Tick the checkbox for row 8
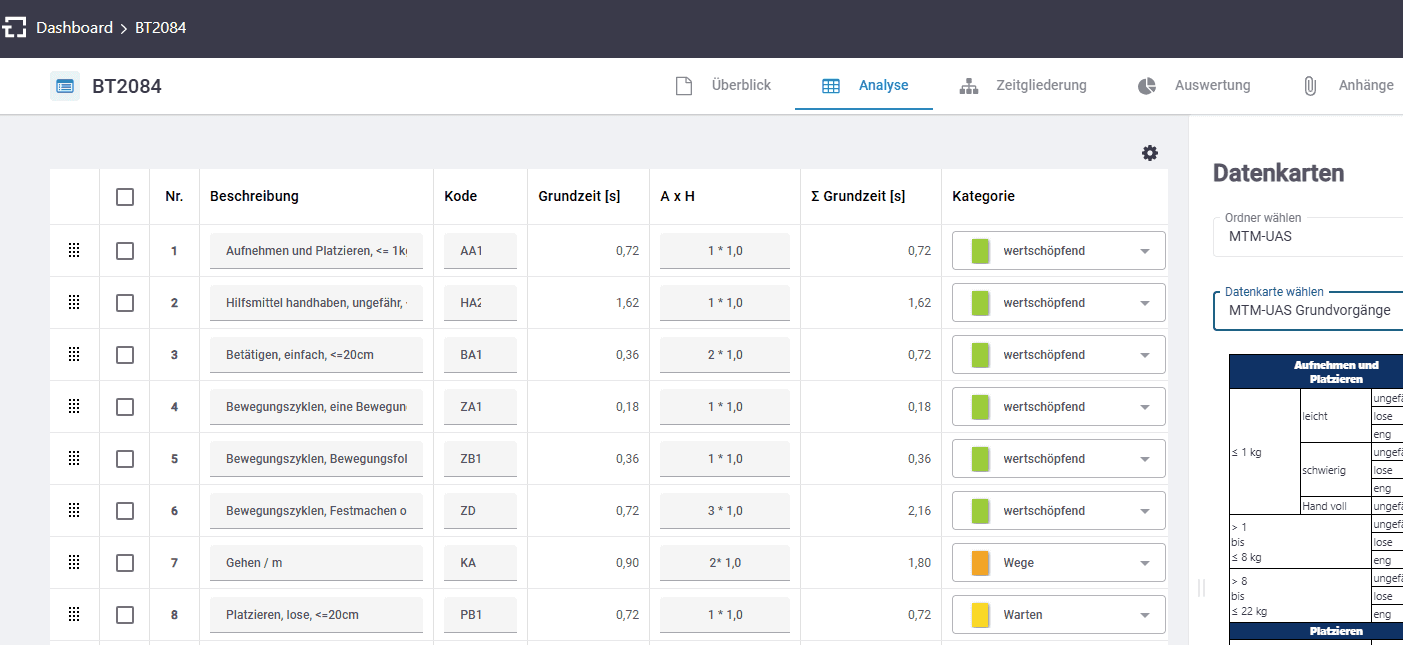This screenshot has height=645, width=1403. tap(125, 615)
